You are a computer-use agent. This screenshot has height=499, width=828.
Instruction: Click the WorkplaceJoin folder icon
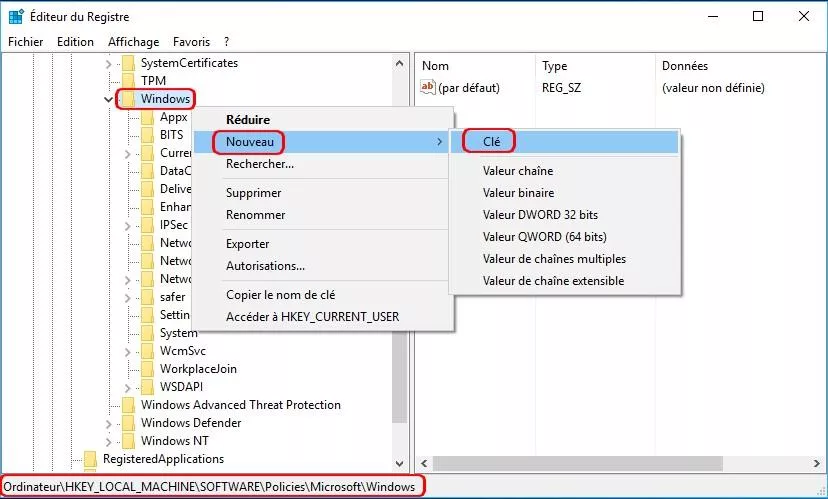(147, 369)
